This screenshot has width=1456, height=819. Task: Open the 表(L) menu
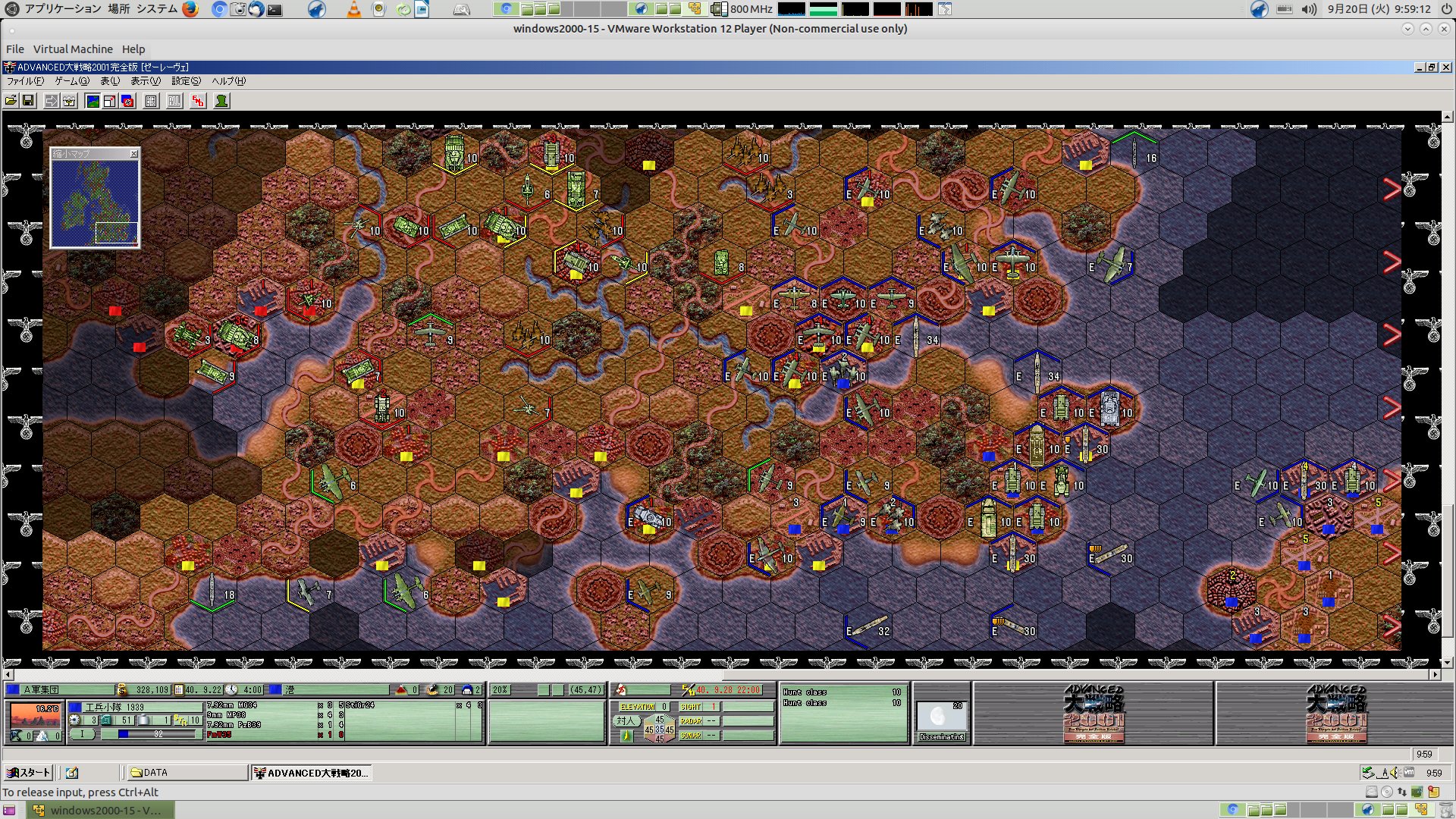[110, 81]
